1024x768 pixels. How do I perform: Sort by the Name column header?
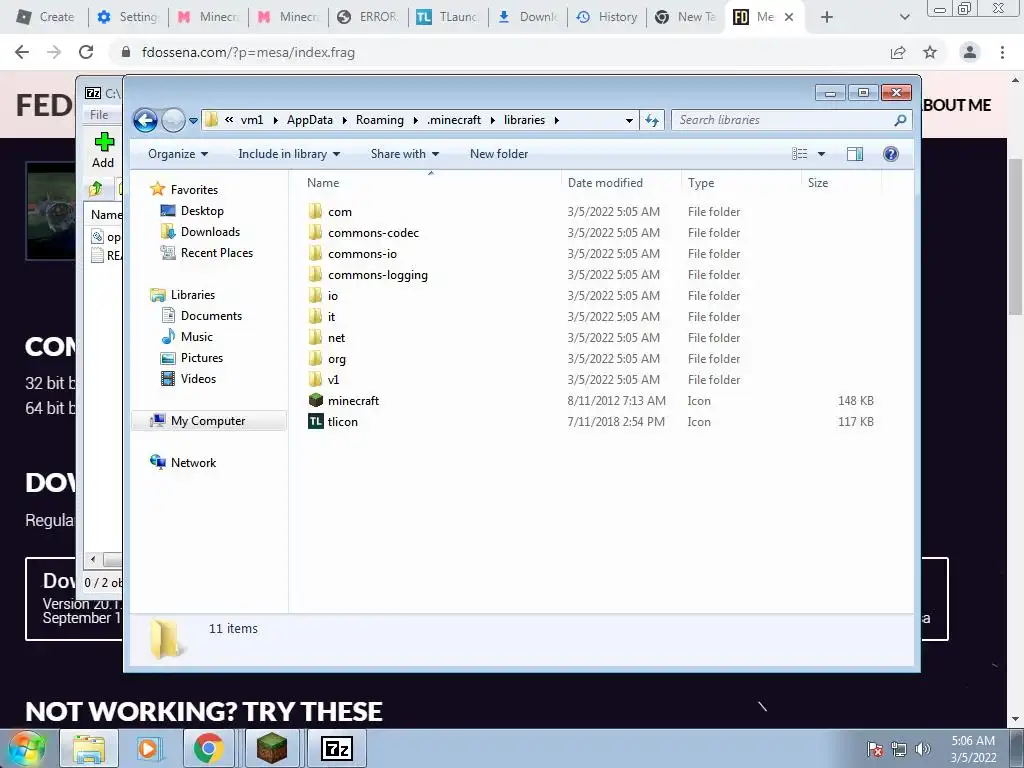(323, 183)
